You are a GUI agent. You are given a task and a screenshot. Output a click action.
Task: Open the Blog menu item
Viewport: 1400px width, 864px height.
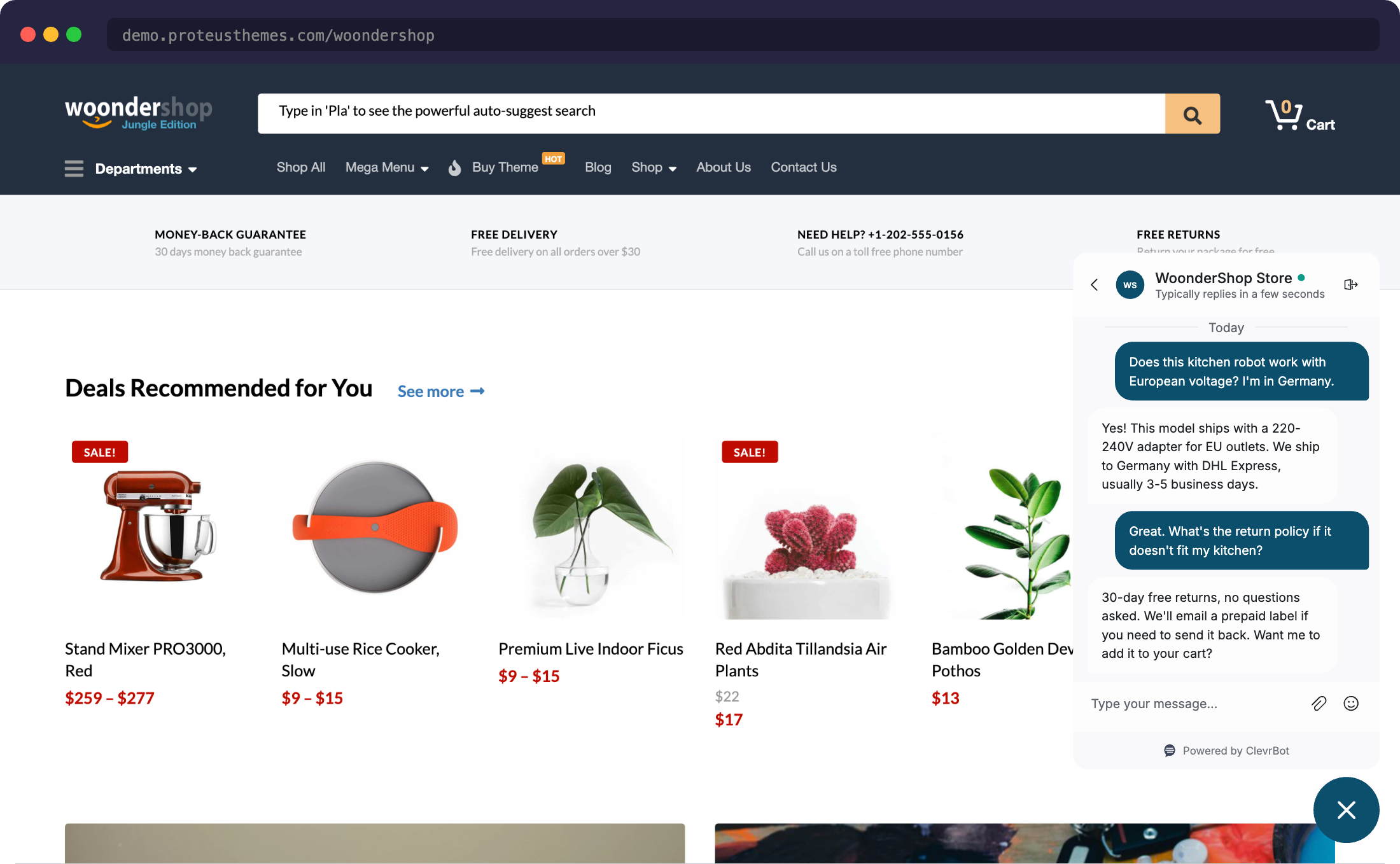pyautogui.click(x=598, y=167)
